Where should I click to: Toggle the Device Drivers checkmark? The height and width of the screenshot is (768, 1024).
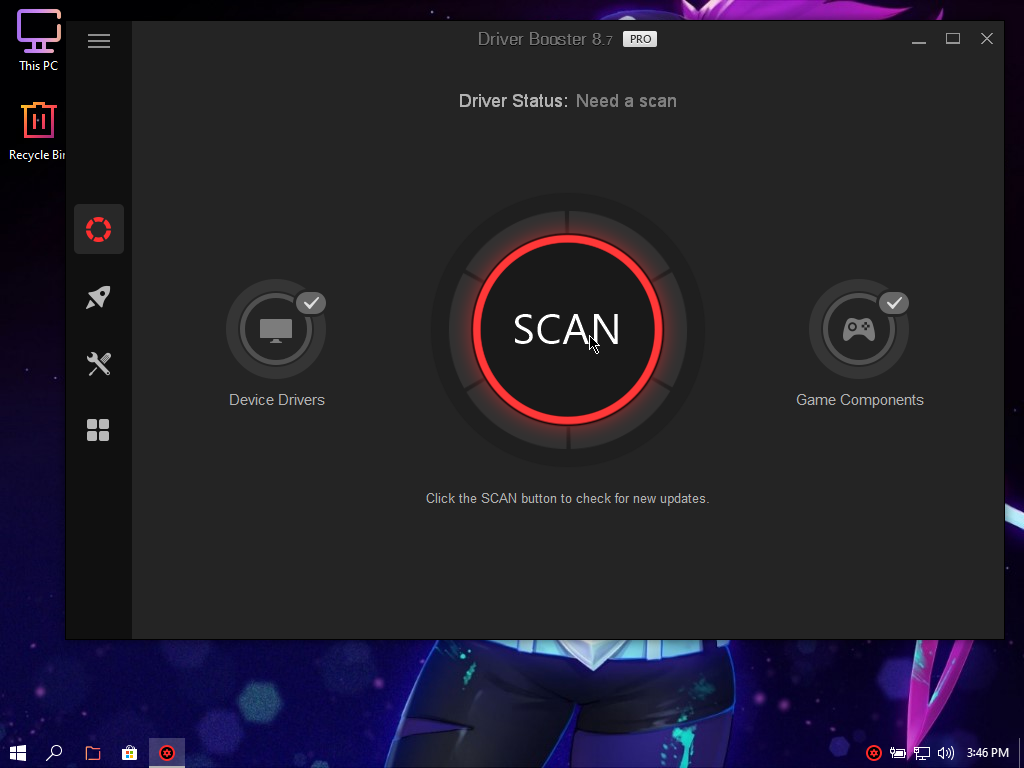pos(312,303)
